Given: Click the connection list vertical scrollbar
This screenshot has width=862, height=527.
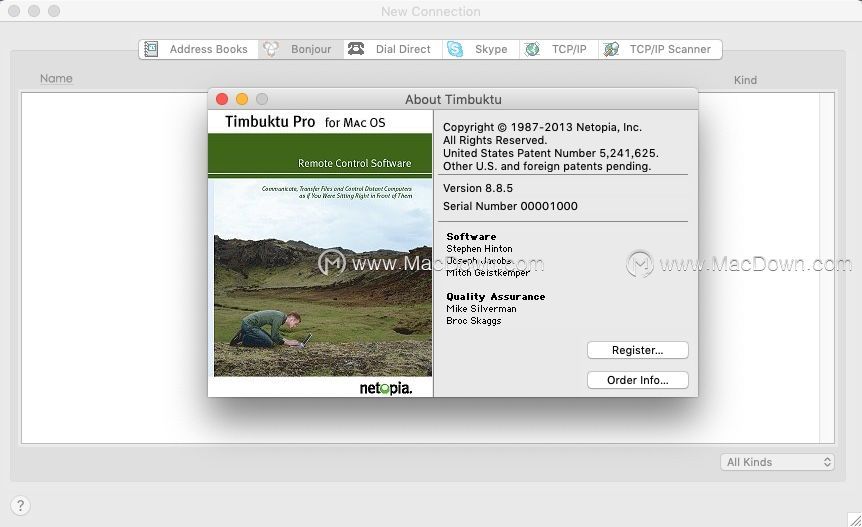Looking at the screenshot, I should tap(827, 268).
